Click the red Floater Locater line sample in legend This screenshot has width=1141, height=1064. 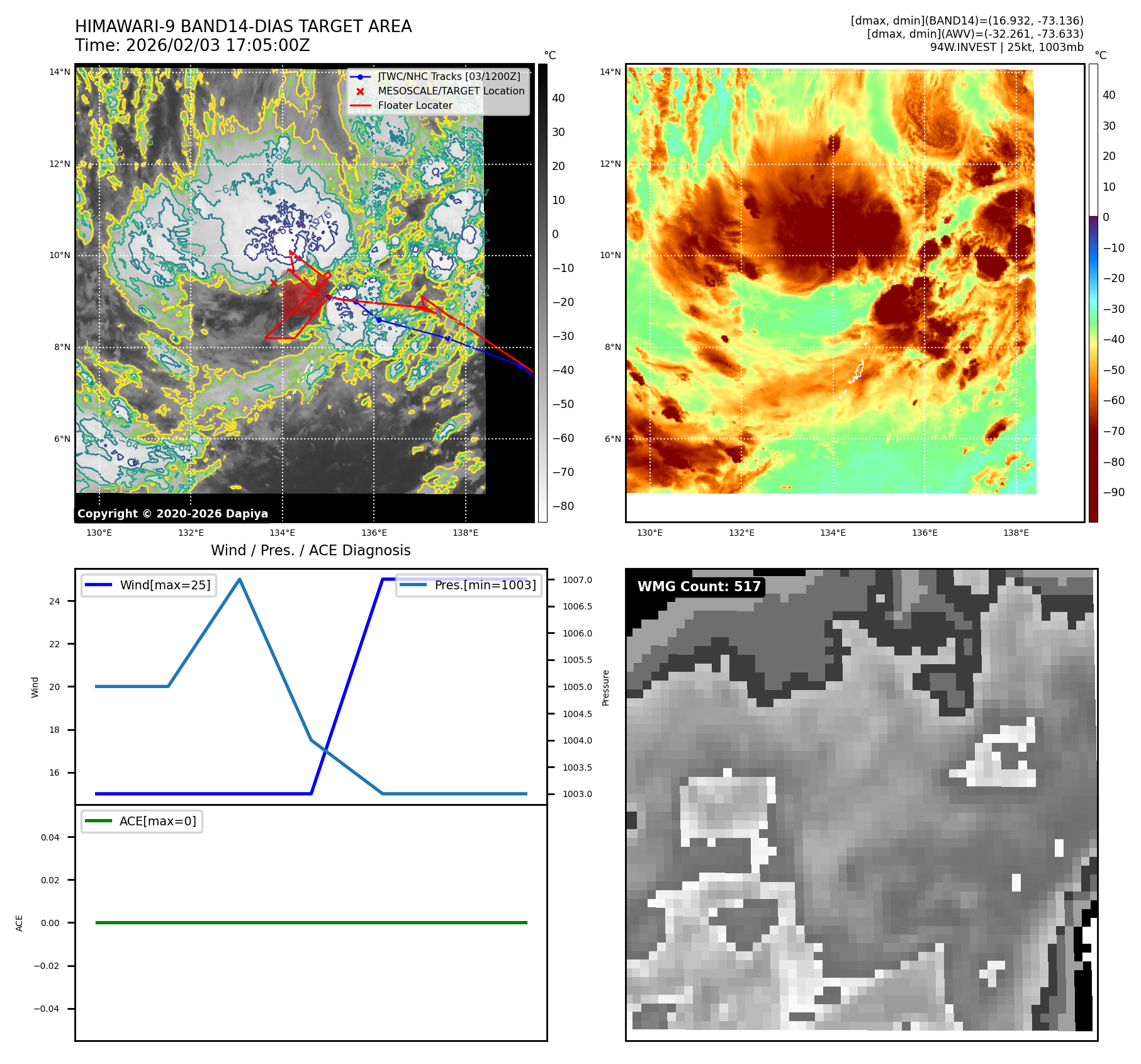click(360, 106)
